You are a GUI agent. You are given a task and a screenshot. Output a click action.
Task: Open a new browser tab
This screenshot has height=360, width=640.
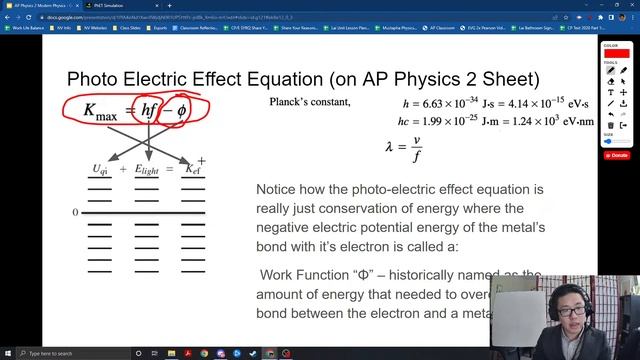[169, 6]
